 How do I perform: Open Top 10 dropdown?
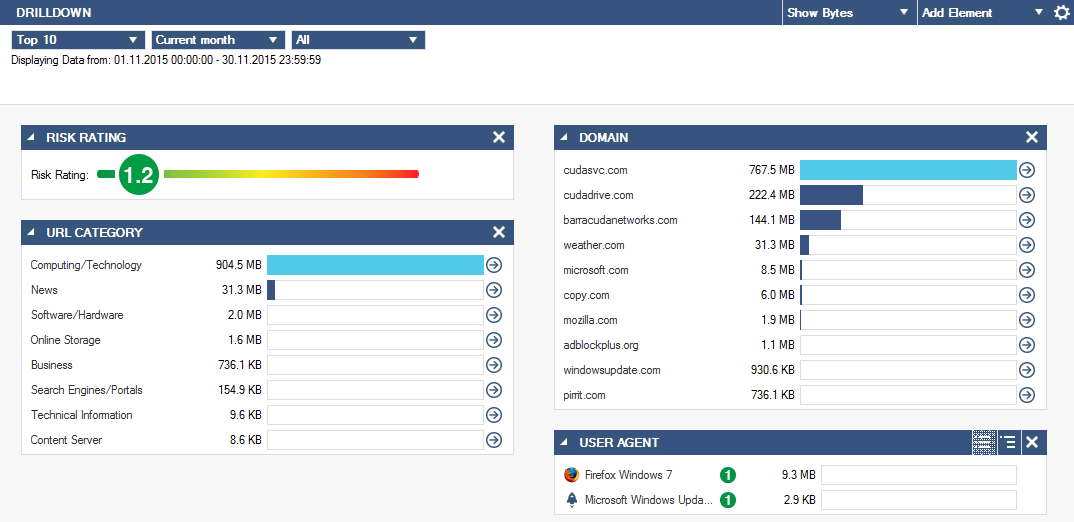[x=78, y=40]
